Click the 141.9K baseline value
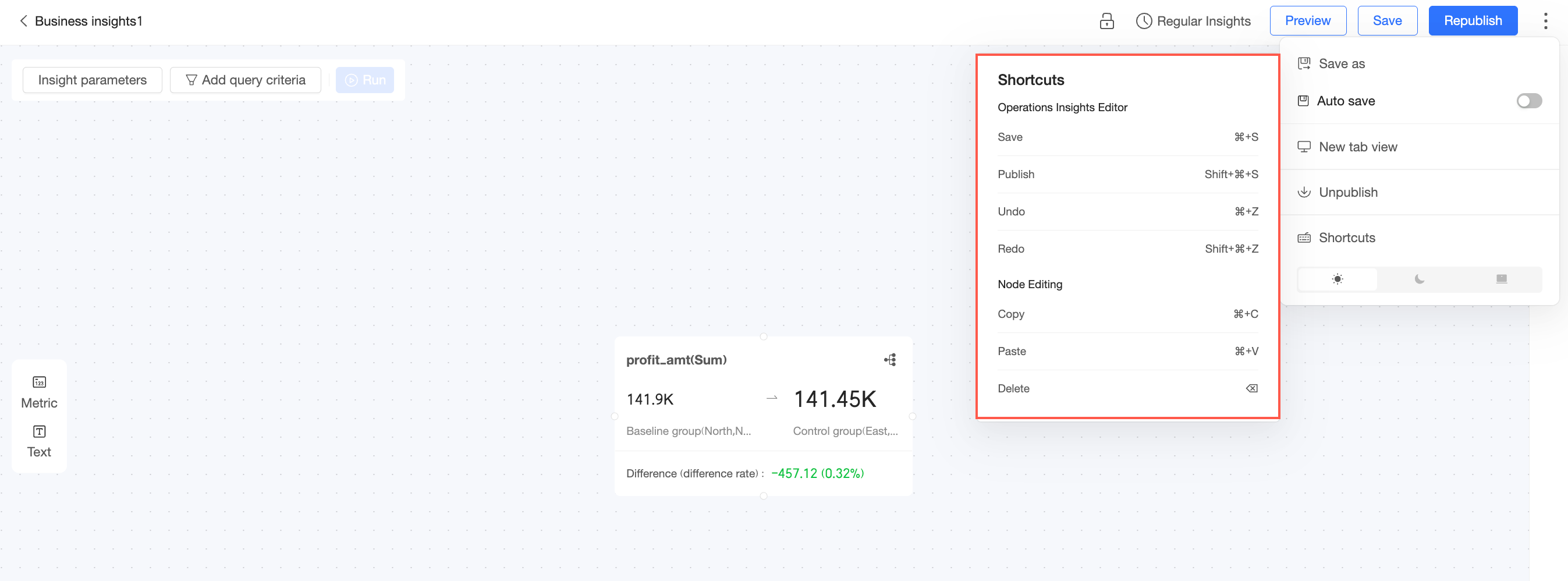This screenshot has height=581, width=1568. click(x=650, y=399)
